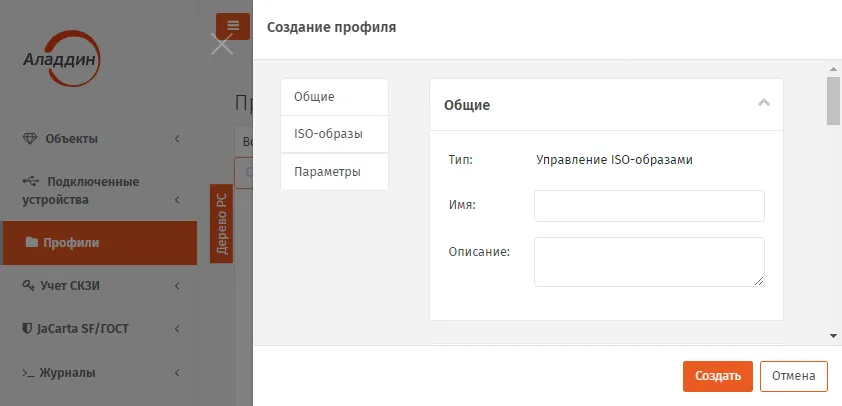Click the hamburger menu icon
The height and width of the screenshot is (406, 842).
point(233,26)
